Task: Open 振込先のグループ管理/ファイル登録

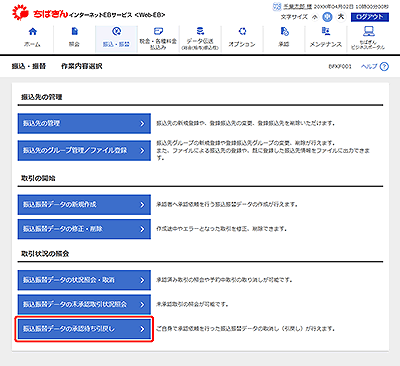Action: tap(84, 151)
